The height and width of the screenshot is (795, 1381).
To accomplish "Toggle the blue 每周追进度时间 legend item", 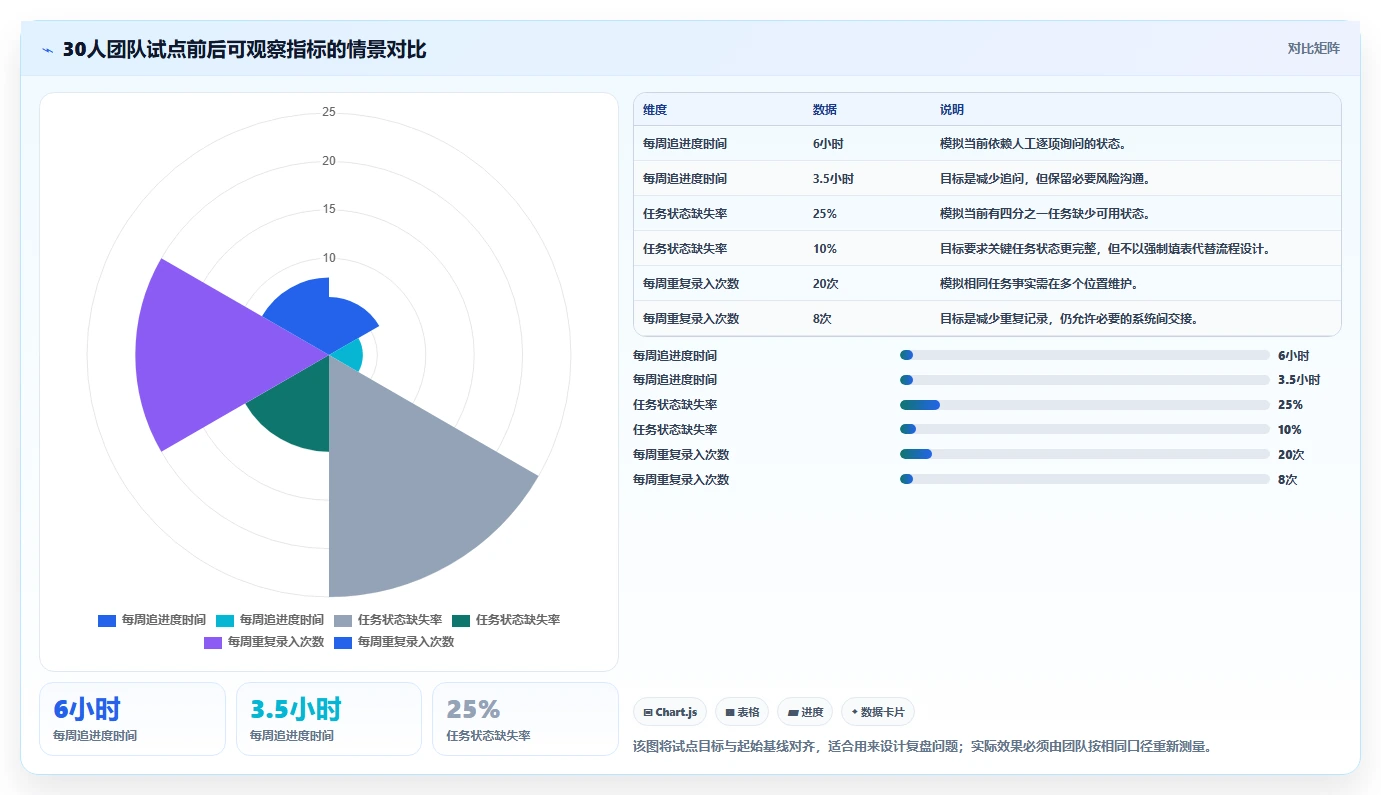I will tap(152, 620).
